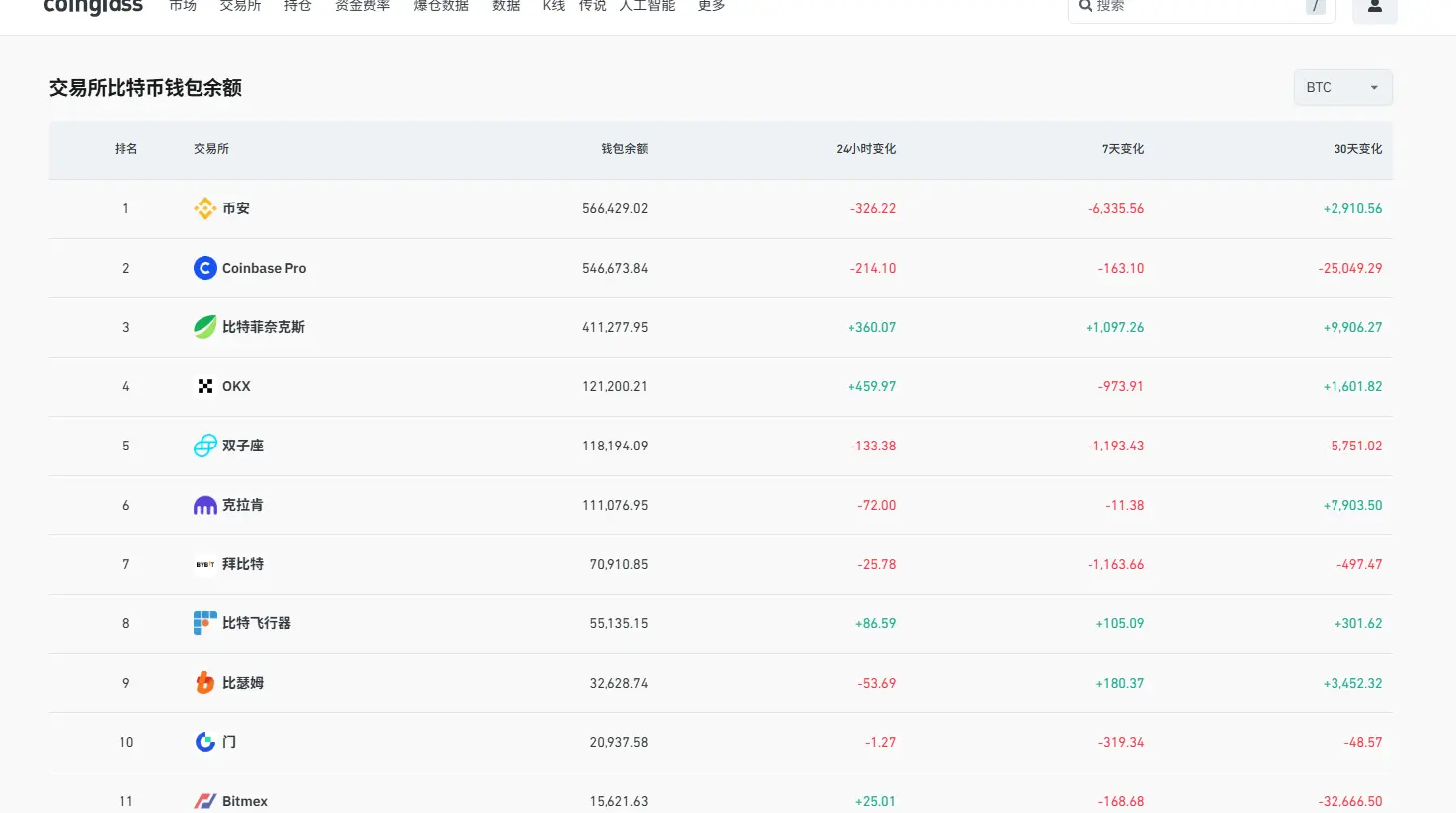The width and height of the screenshot is (1456, 813).
Task: Click the +360.07 24-hour change value
Action: 872,327
